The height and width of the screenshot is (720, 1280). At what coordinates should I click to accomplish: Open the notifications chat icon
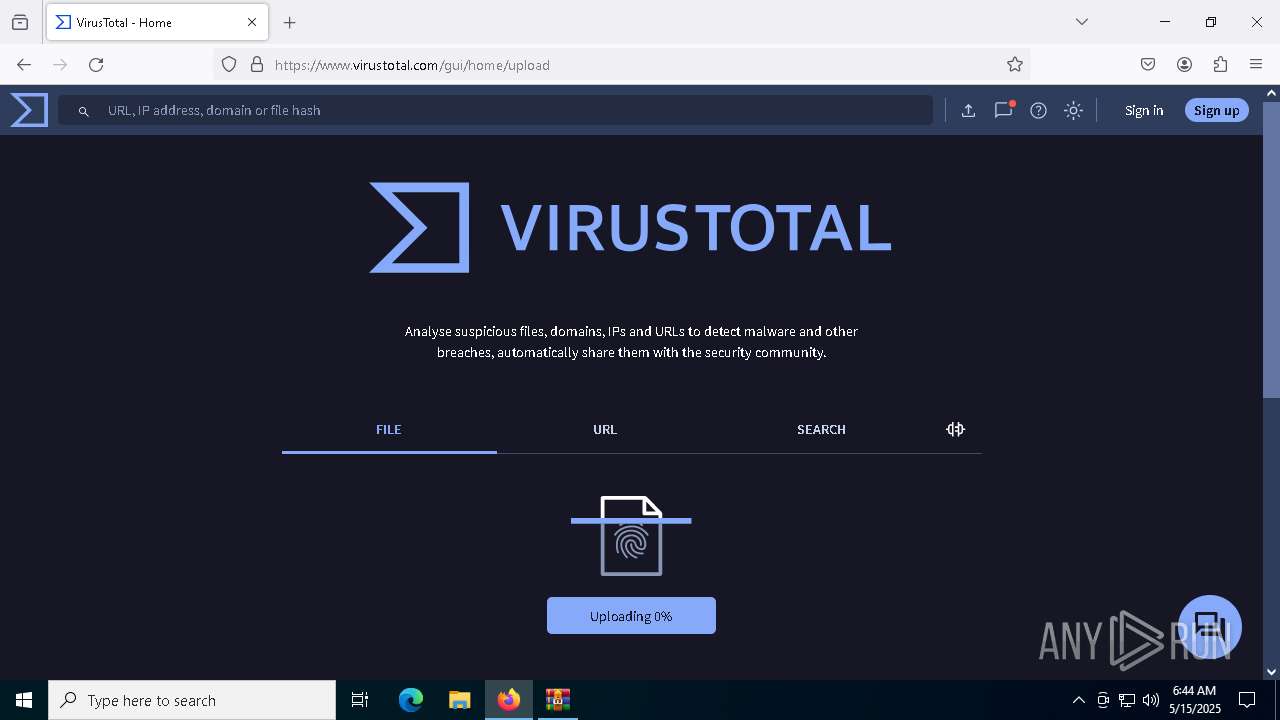[1003, 110]
